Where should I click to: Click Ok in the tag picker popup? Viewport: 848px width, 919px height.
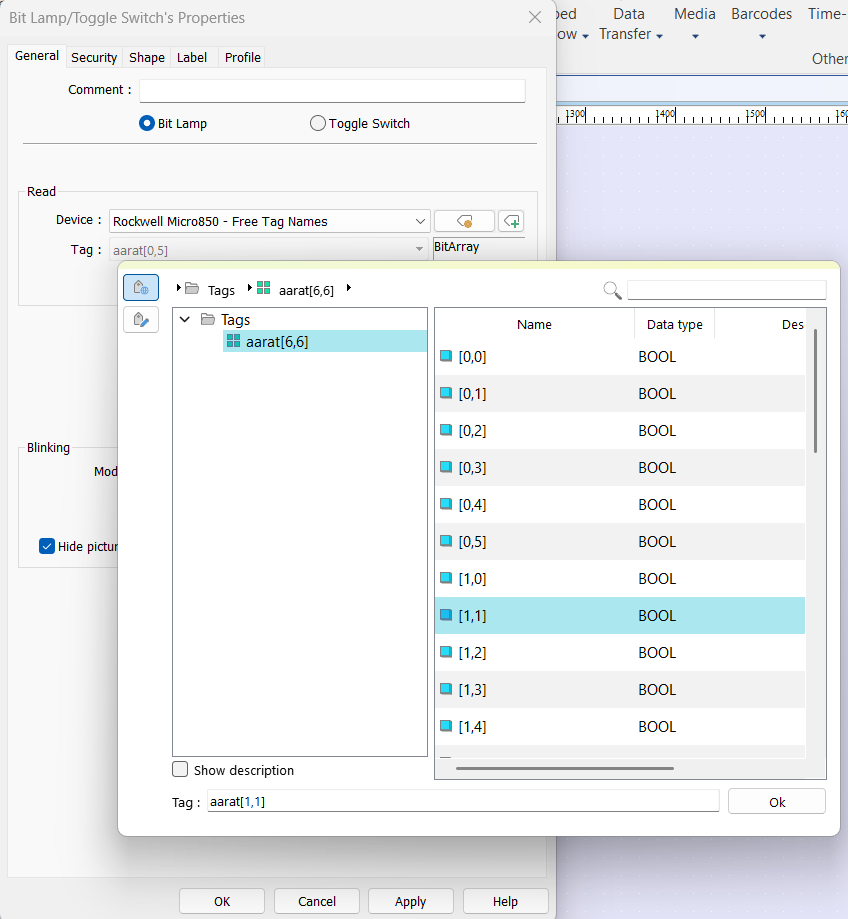776,802
